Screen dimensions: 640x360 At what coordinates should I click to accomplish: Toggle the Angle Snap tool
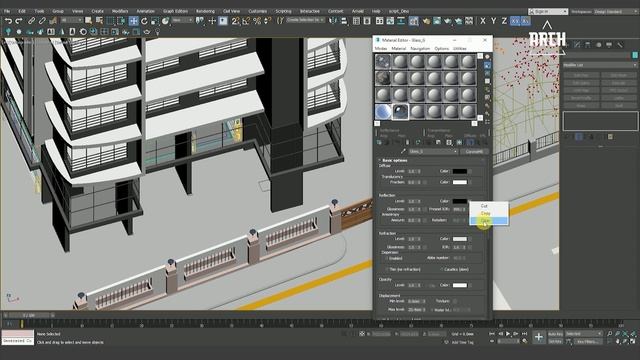(246, 21)
